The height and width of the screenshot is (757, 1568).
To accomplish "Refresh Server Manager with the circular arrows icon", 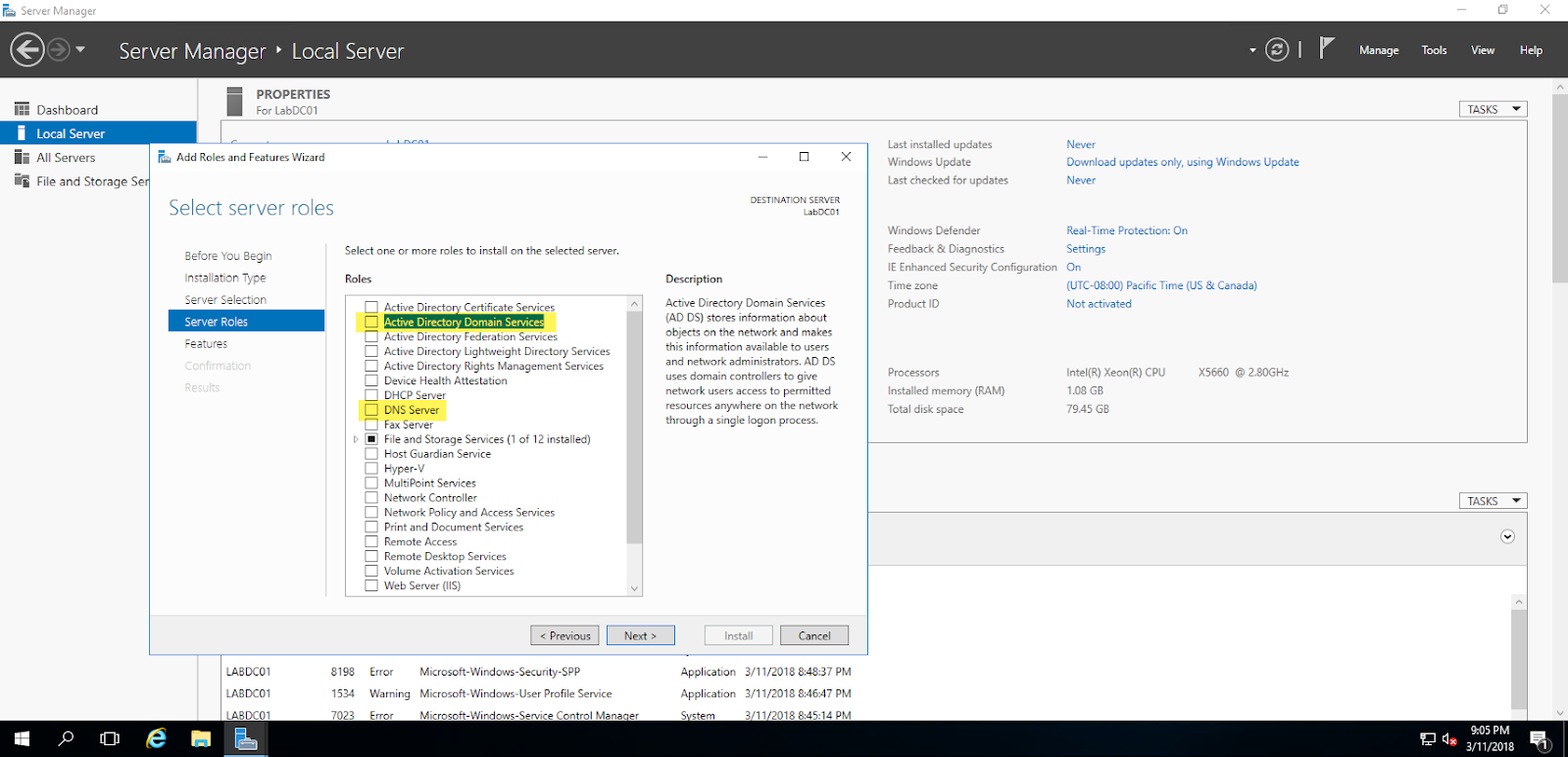I will click(x=1277, y=50).
